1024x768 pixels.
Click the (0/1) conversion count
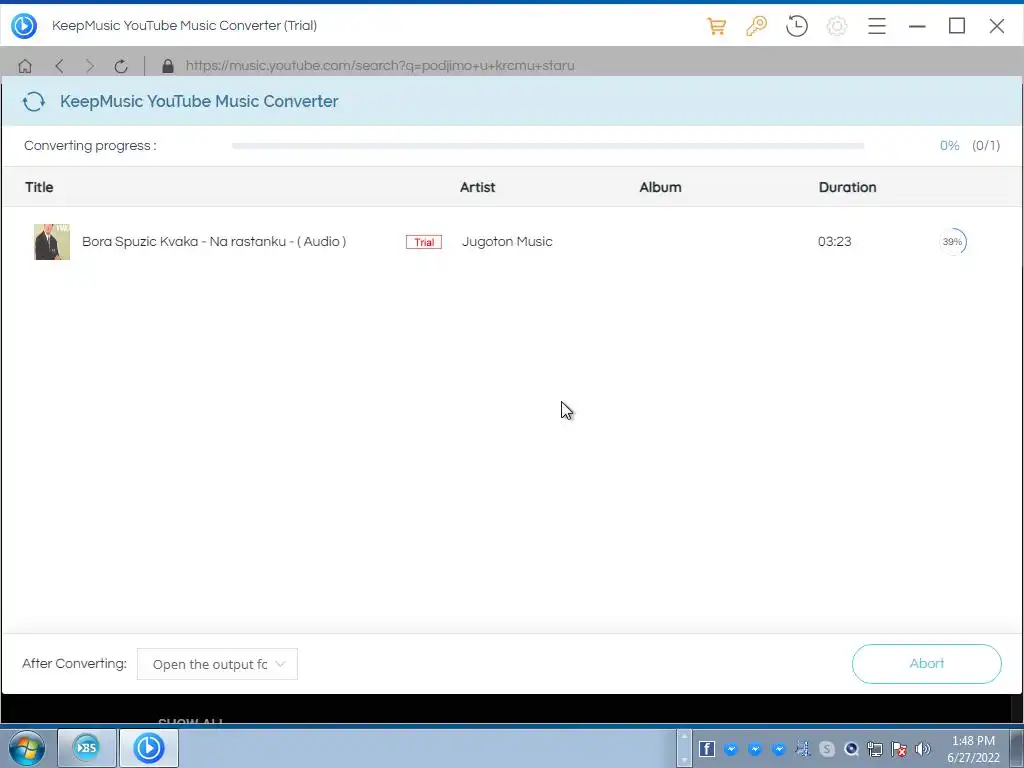[986, 146]
